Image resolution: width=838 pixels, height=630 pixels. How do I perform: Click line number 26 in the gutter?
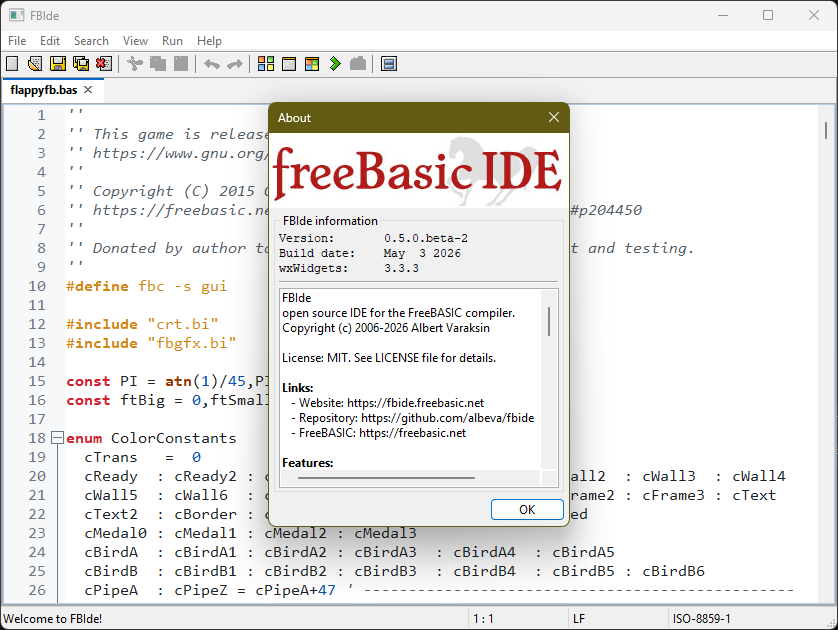[37, 590]
